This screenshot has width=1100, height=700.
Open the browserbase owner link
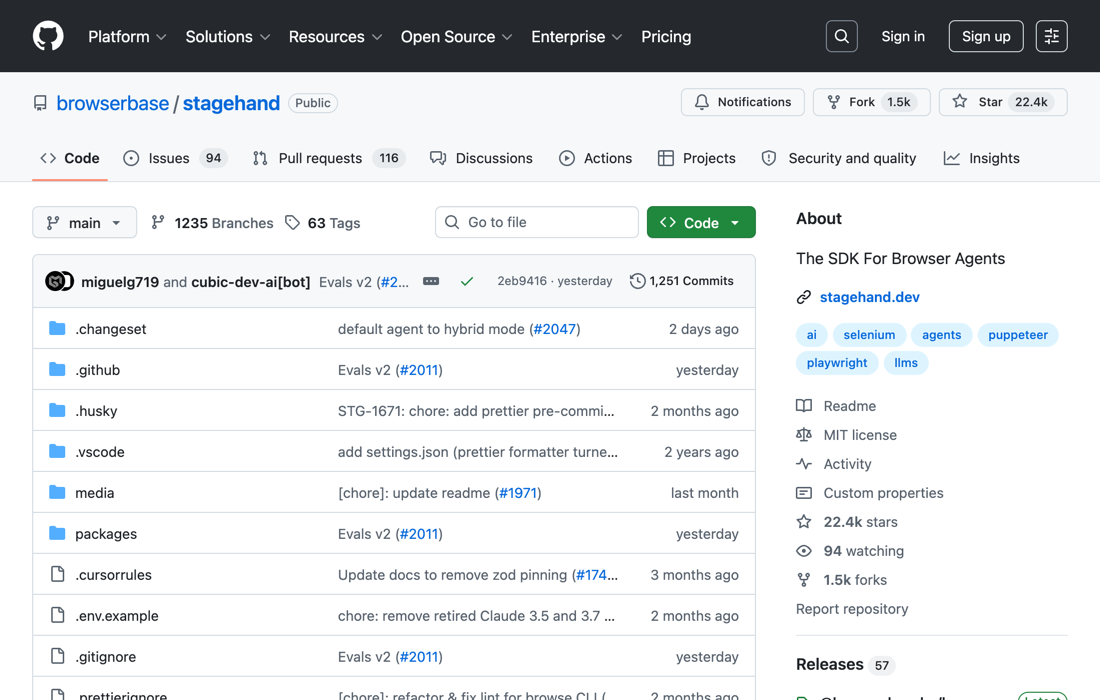112,103
